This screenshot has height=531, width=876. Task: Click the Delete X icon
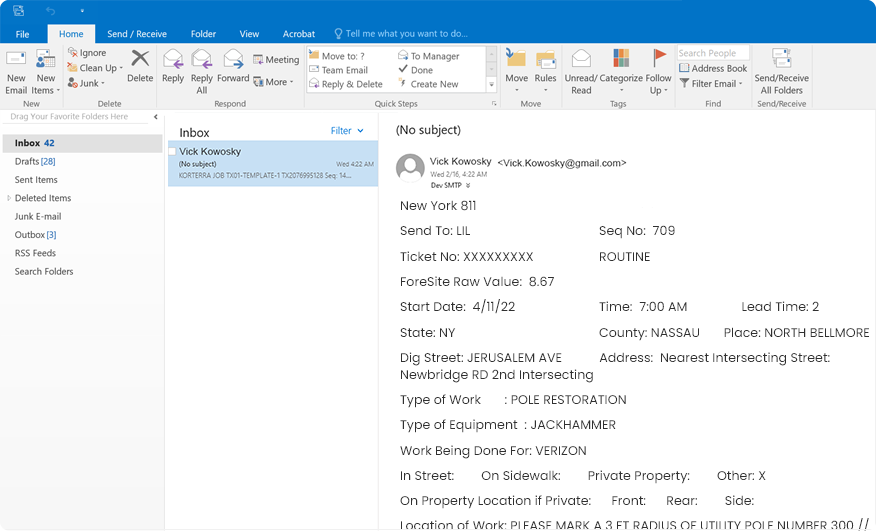pyautogui.click(x=140, y=58)
